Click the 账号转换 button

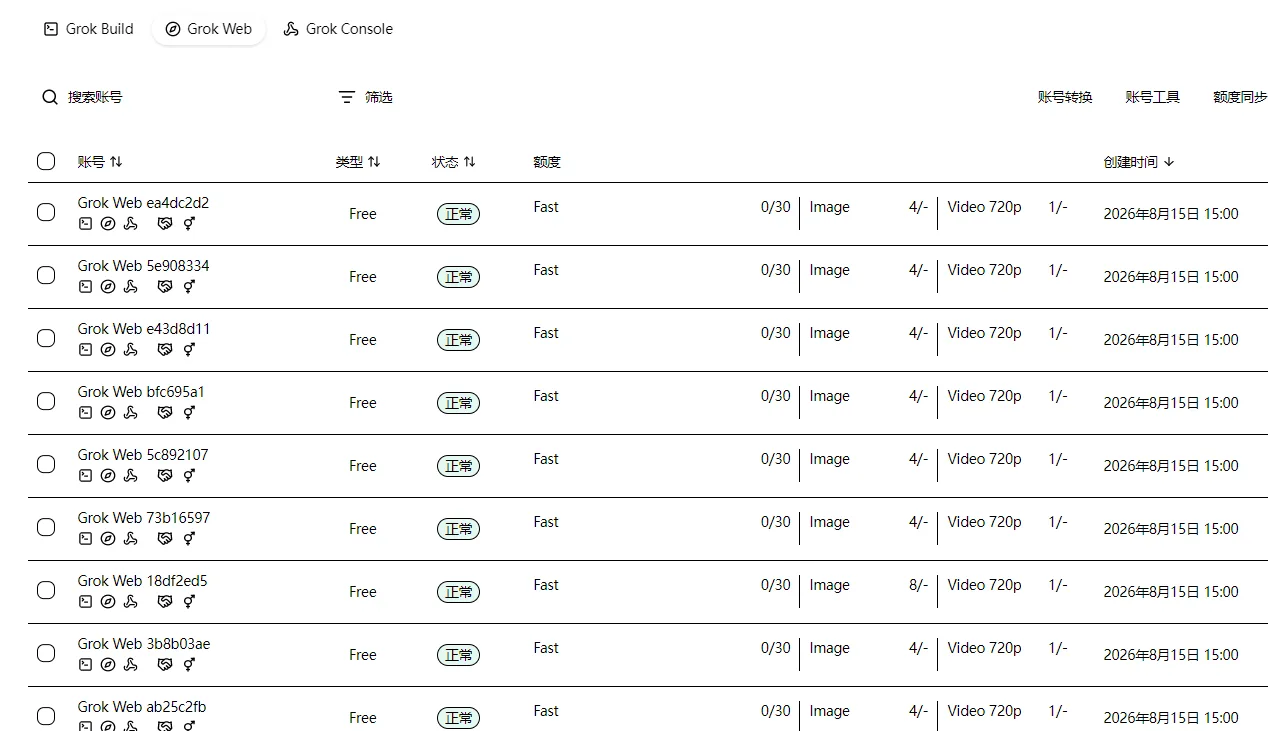click(1065, 97)
